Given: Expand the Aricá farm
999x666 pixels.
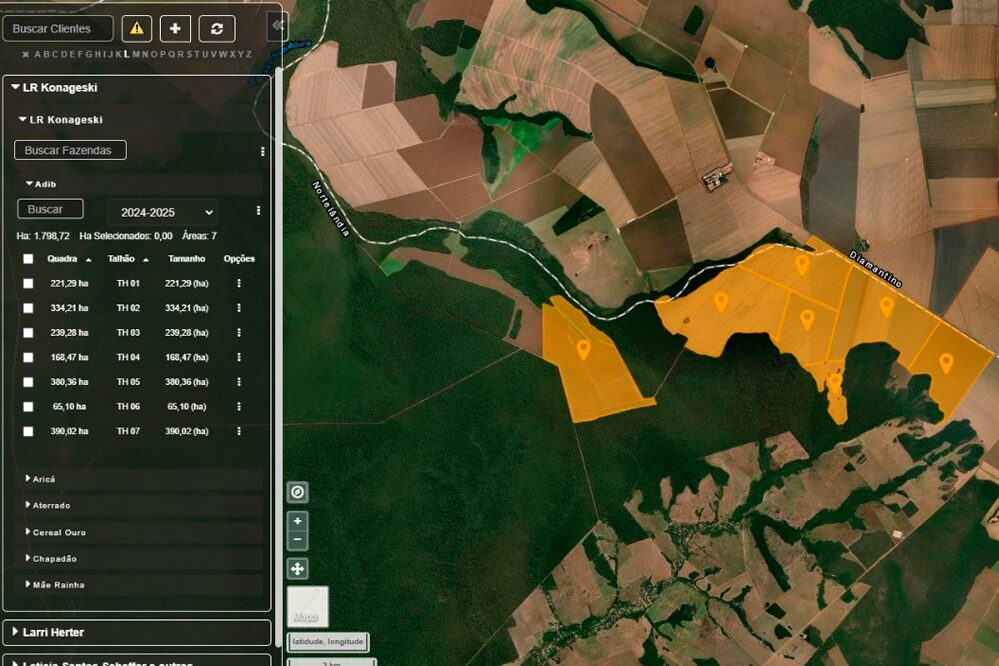Looking at the screenshot, I should 27,478.
